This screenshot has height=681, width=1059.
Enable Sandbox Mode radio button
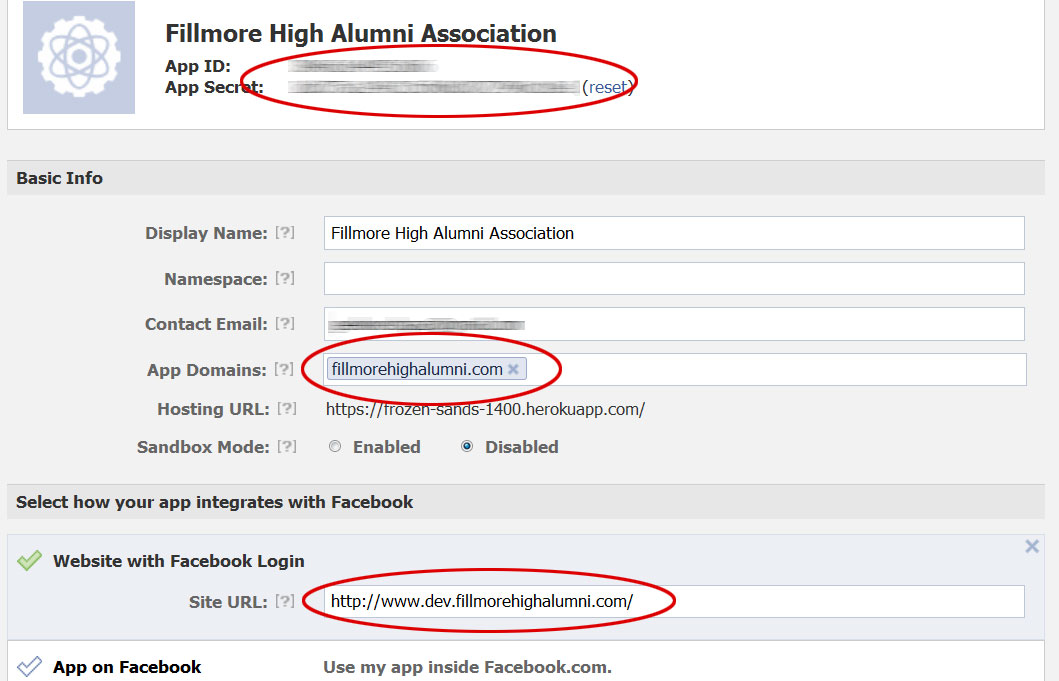[x=335, y=447]
